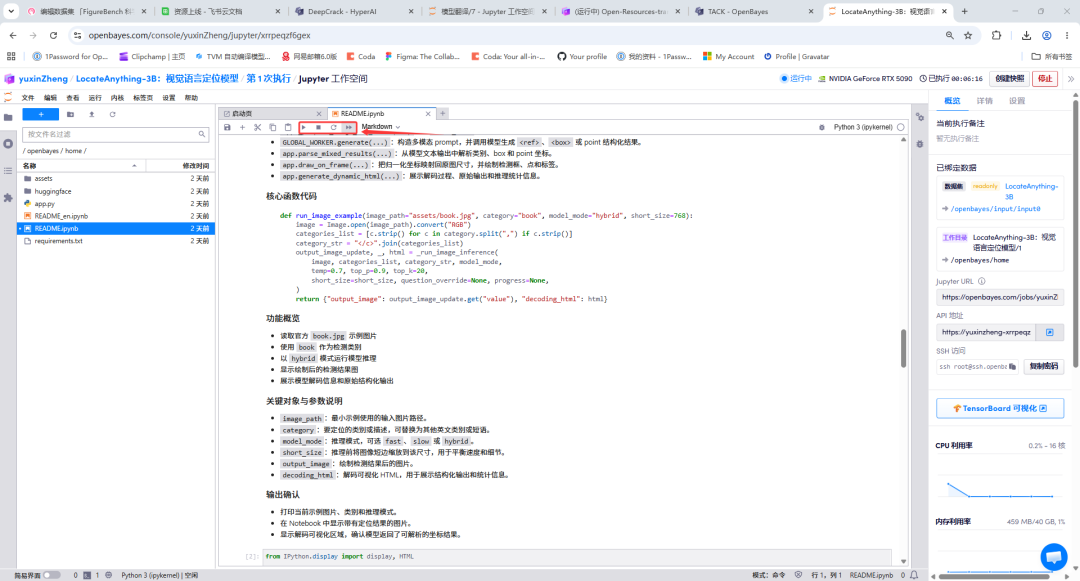The image size is (1080, 581).
Task: Click the blue new launcher plus button
Action: point(41,114)
